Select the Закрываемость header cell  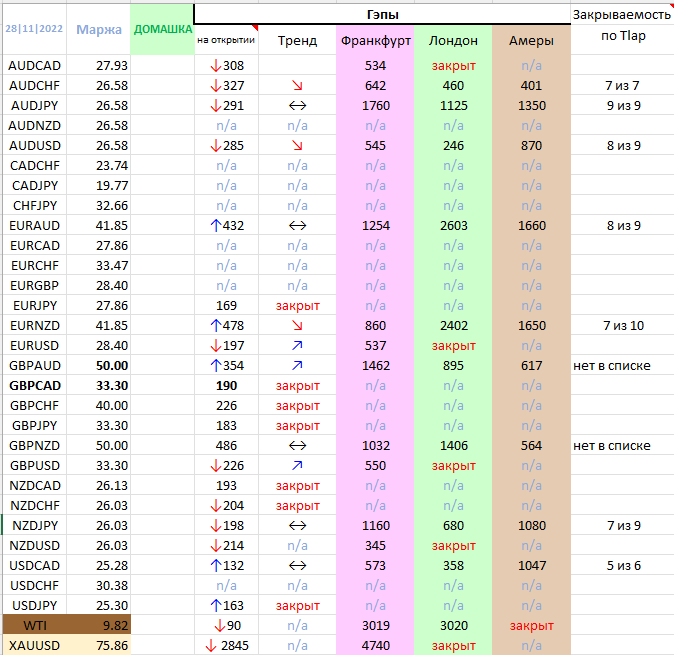(x=622, y=15)
